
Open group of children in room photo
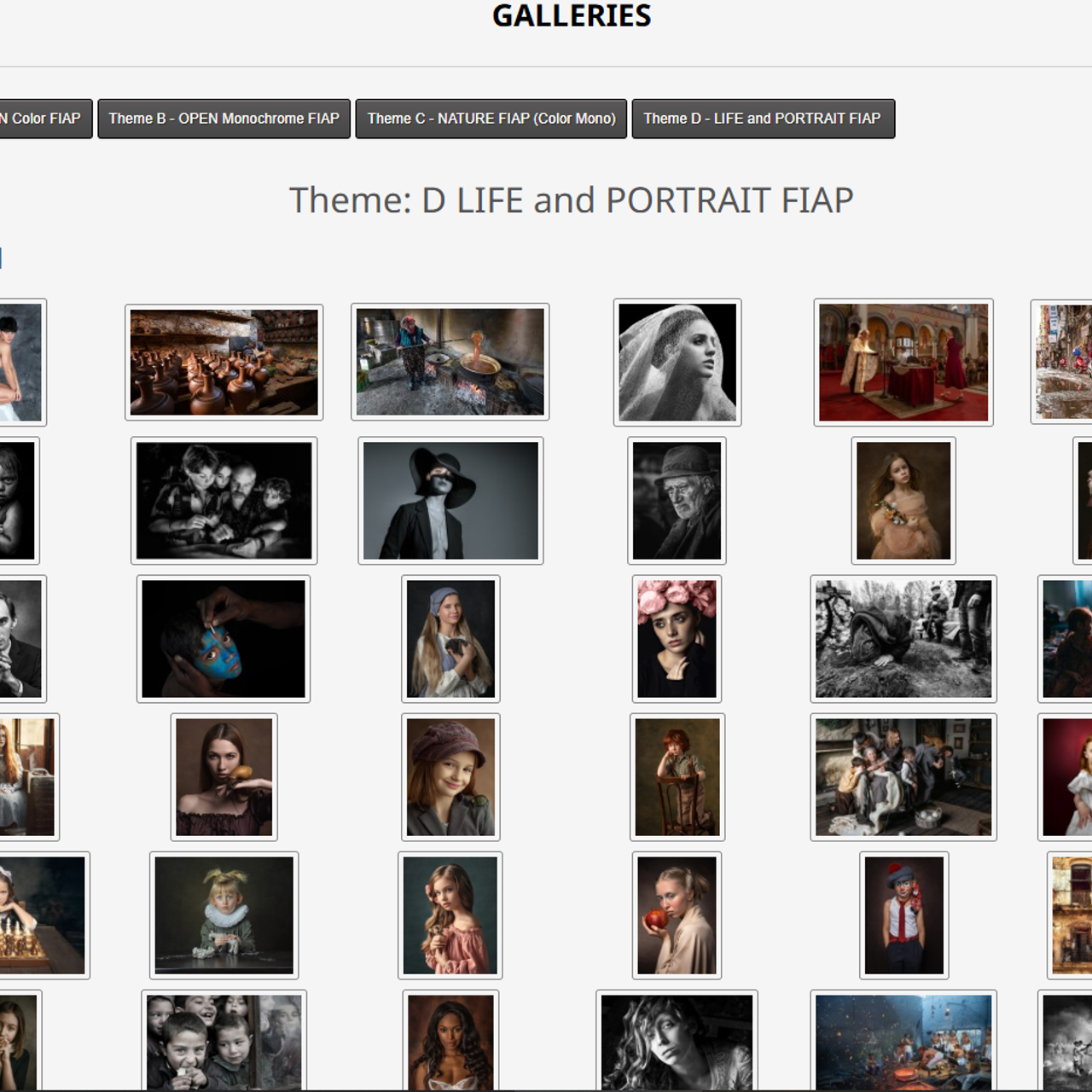click(903, 777)
